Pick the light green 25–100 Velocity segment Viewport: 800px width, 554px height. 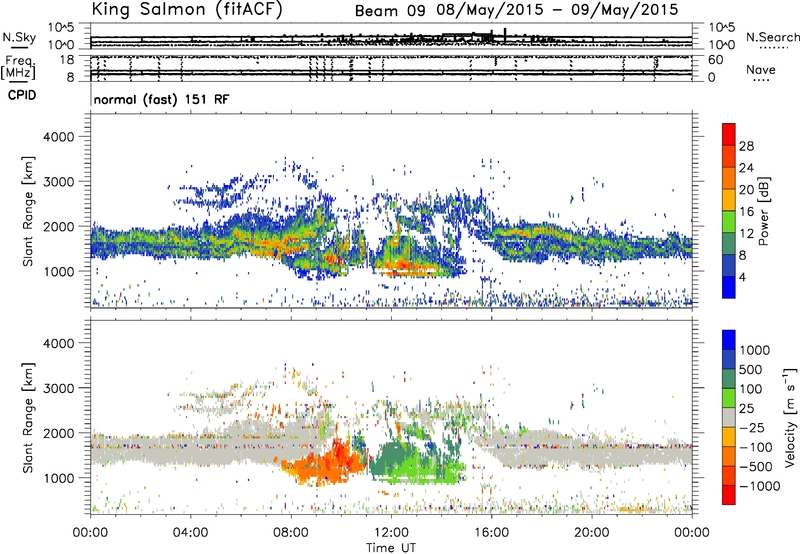click(x=729, y=398)
